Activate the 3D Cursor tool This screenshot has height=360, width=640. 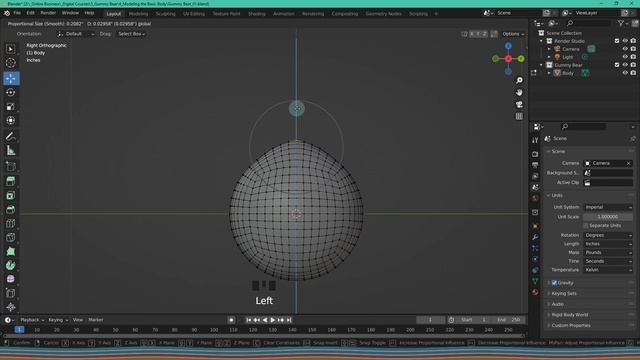coord(11,63)
